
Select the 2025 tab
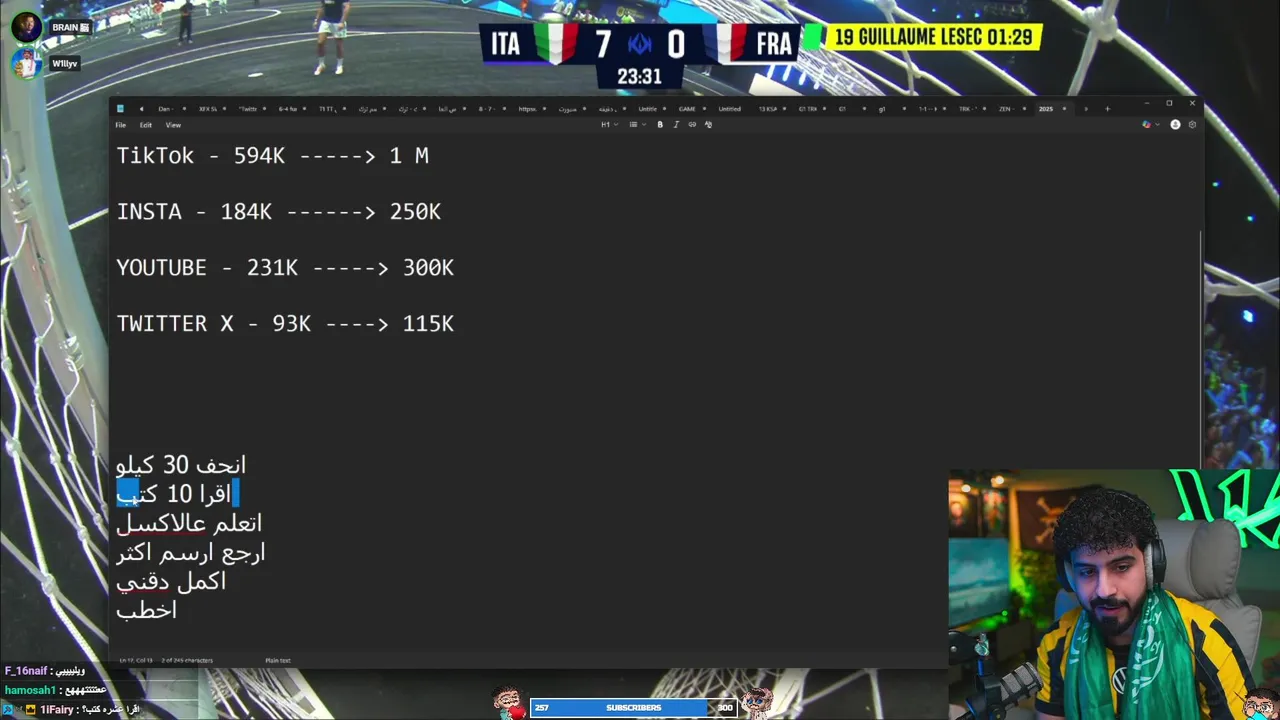click(1046, 108)
